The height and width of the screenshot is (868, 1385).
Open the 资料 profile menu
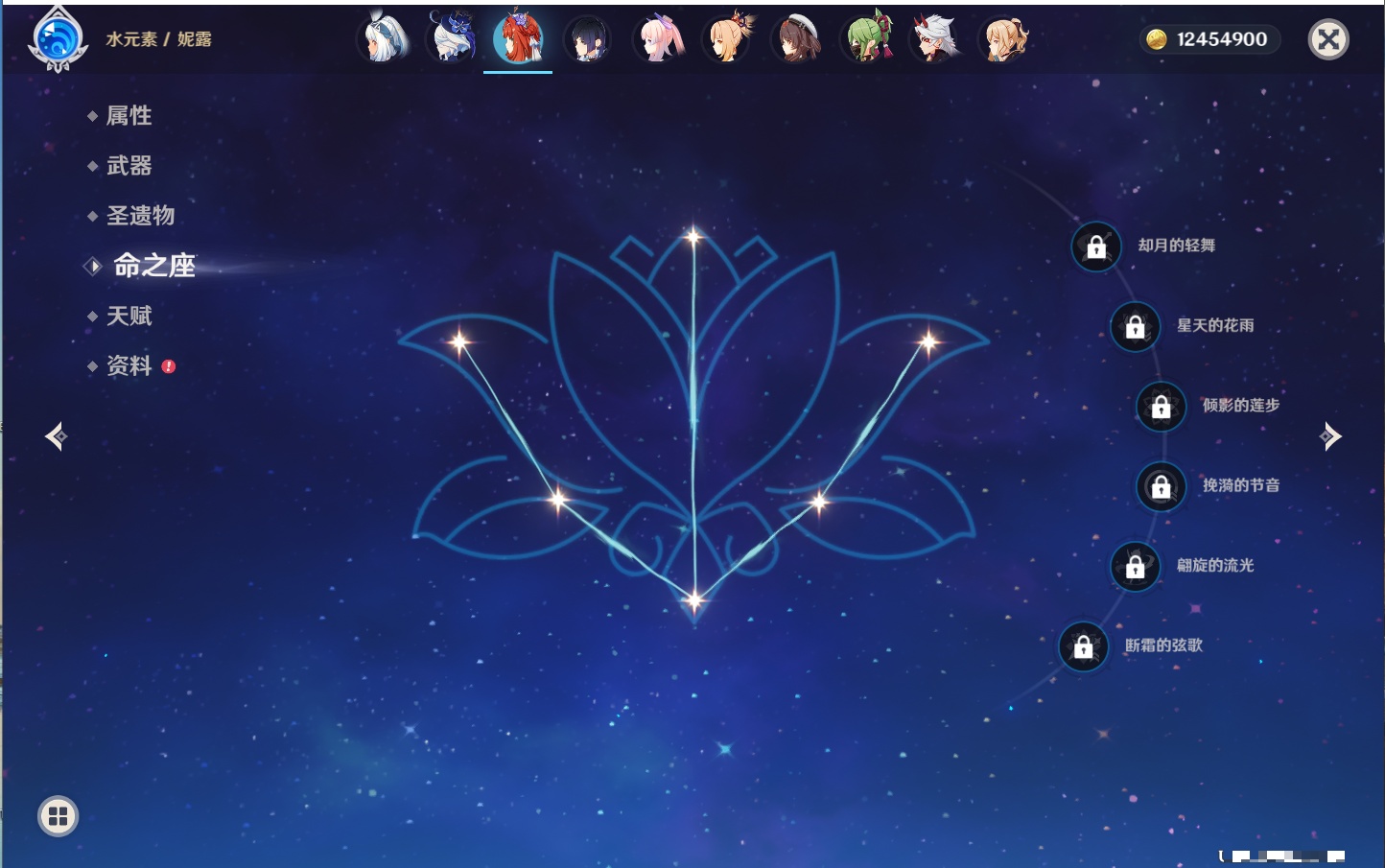(129, 365)
